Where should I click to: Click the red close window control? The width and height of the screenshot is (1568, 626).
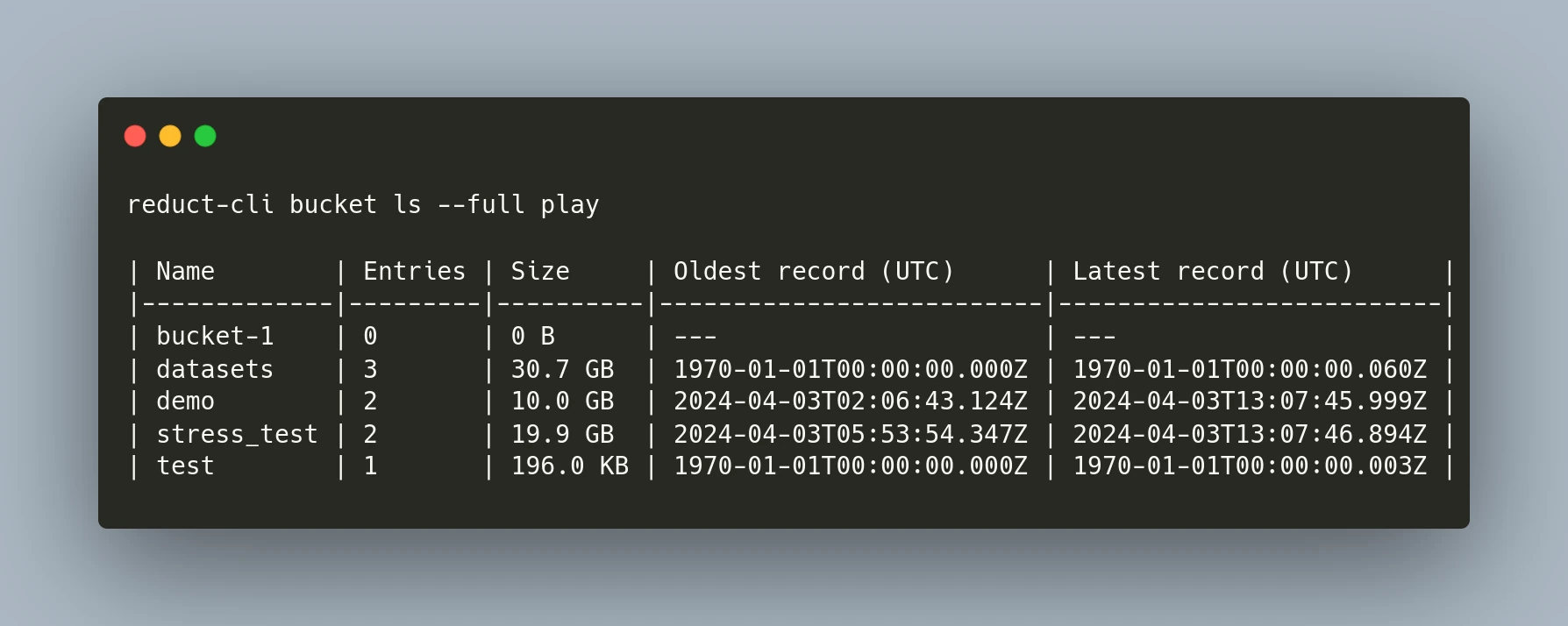tap(136, 136)
